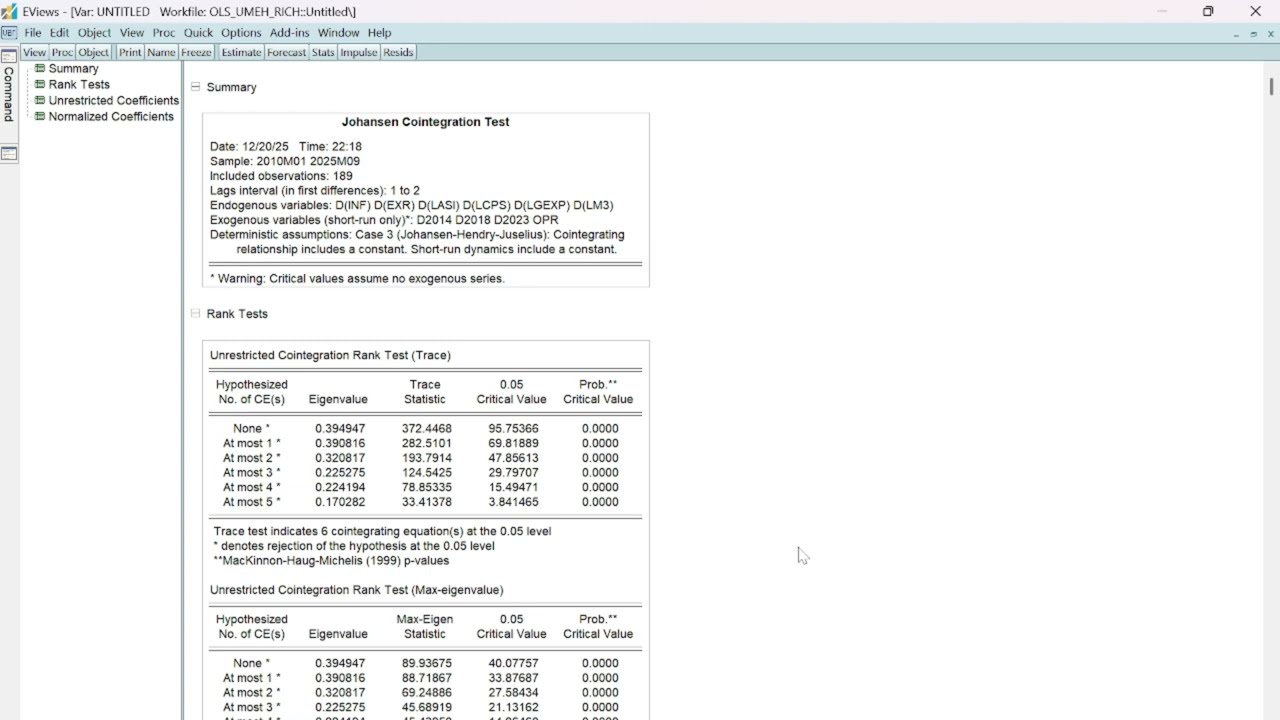Click the 'Included observations: 189' line
Image resolution: width=1280 pixels, height=720 pixels.
(281, 176)
